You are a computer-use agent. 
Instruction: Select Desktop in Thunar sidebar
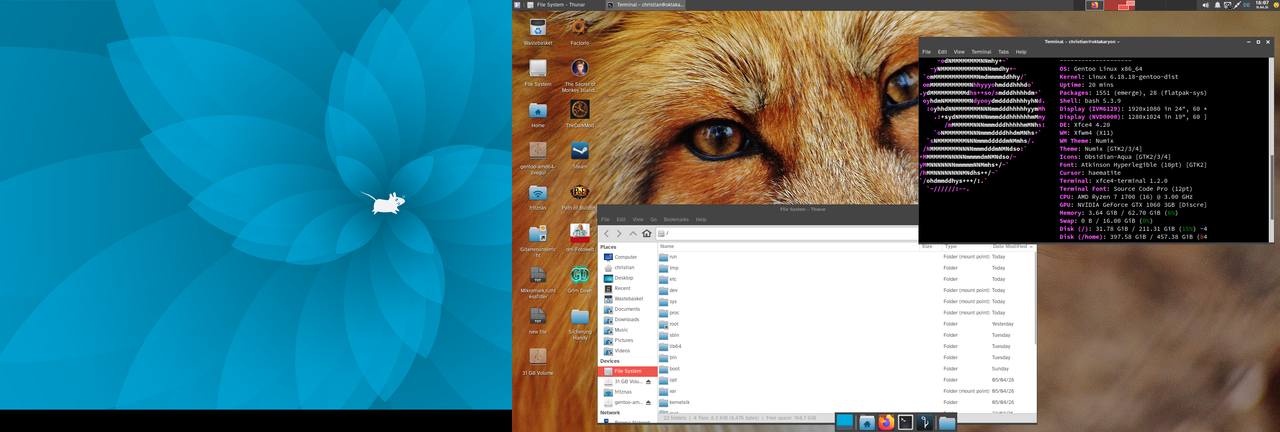(627, 278)
